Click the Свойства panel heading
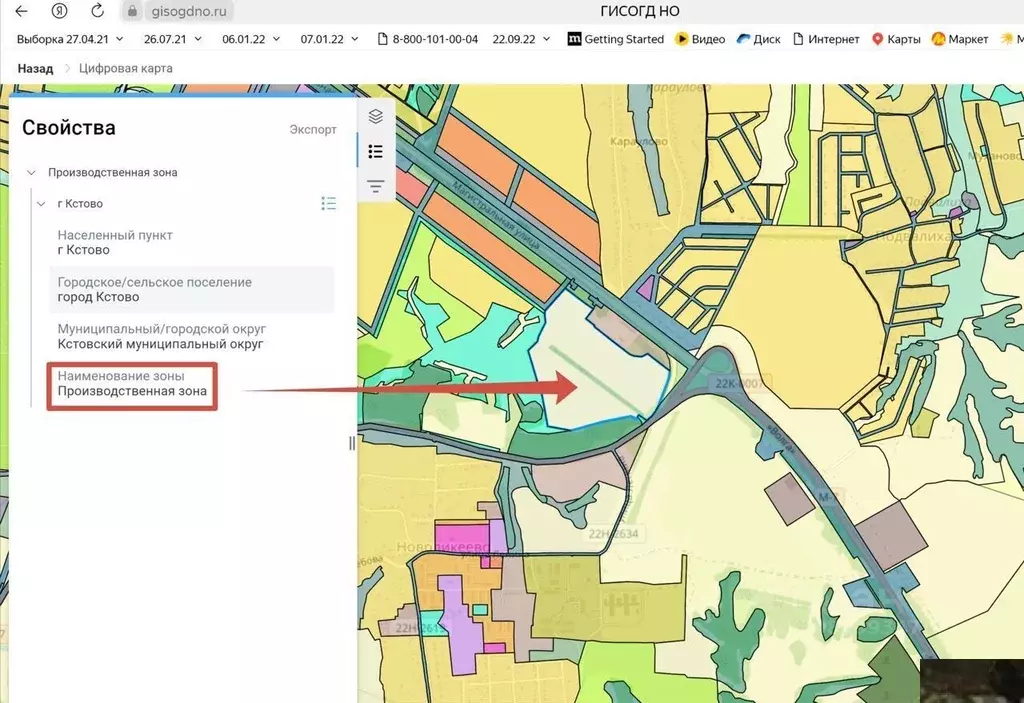1024x703 pixels. click(69, 127)
